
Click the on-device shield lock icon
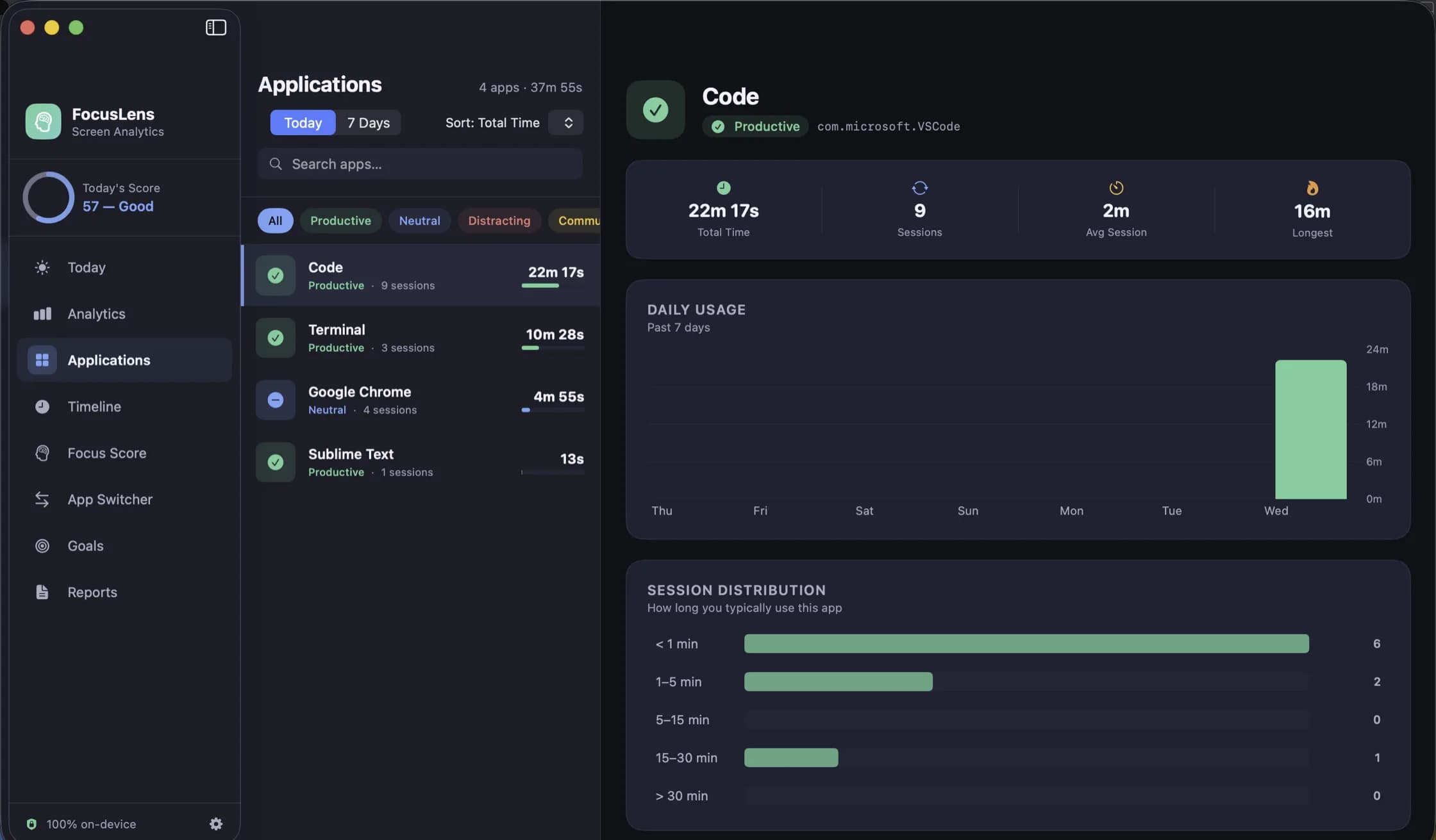(x=31, y=824)
